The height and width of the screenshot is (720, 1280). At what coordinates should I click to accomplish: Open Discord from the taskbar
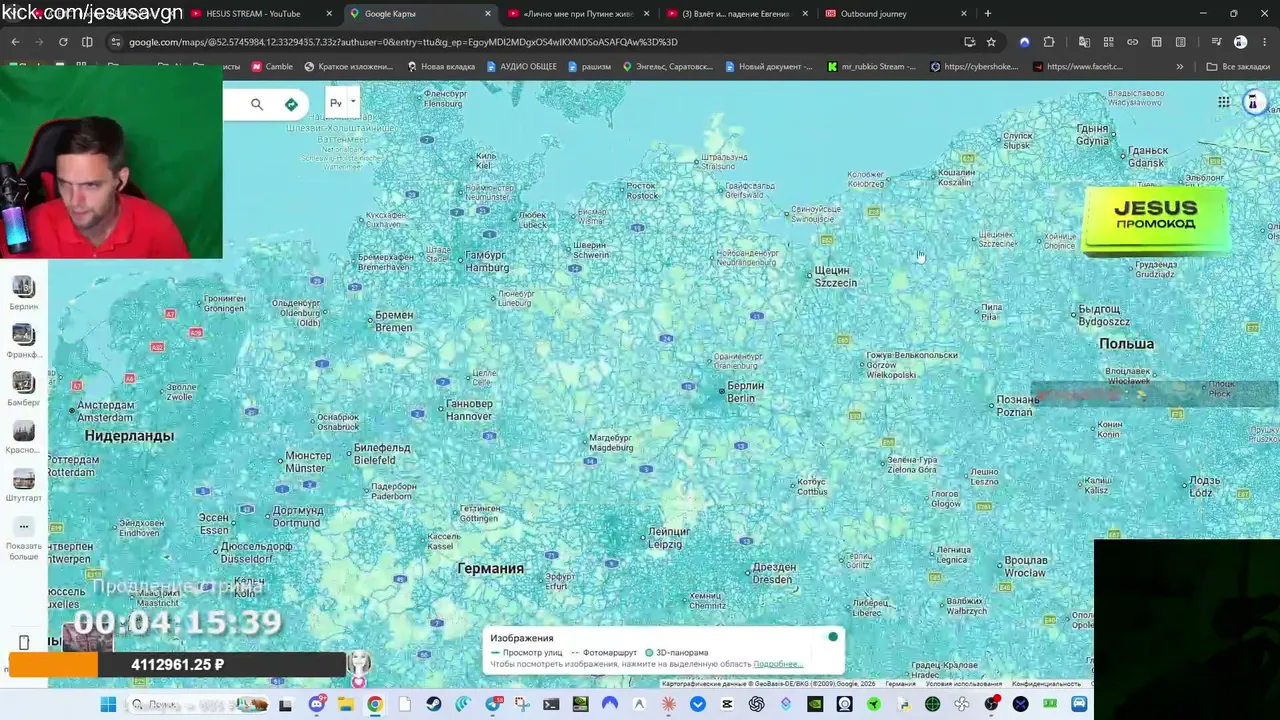[x=317, y=704]
